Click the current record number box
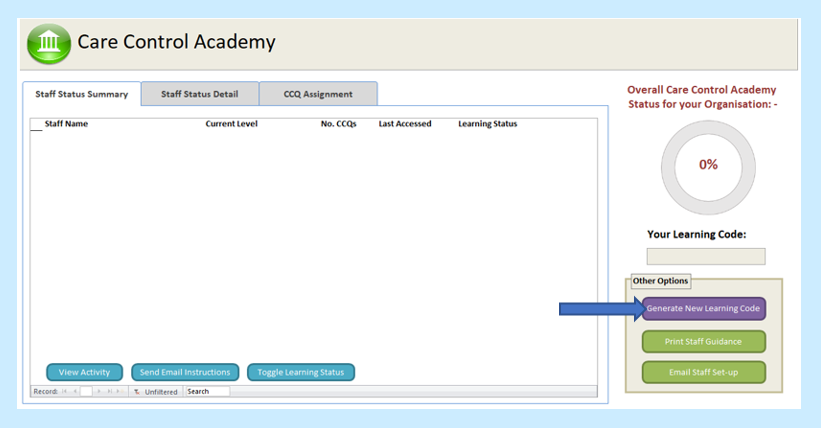The height and width of the screenshot is (428, 821). point(86,392)
